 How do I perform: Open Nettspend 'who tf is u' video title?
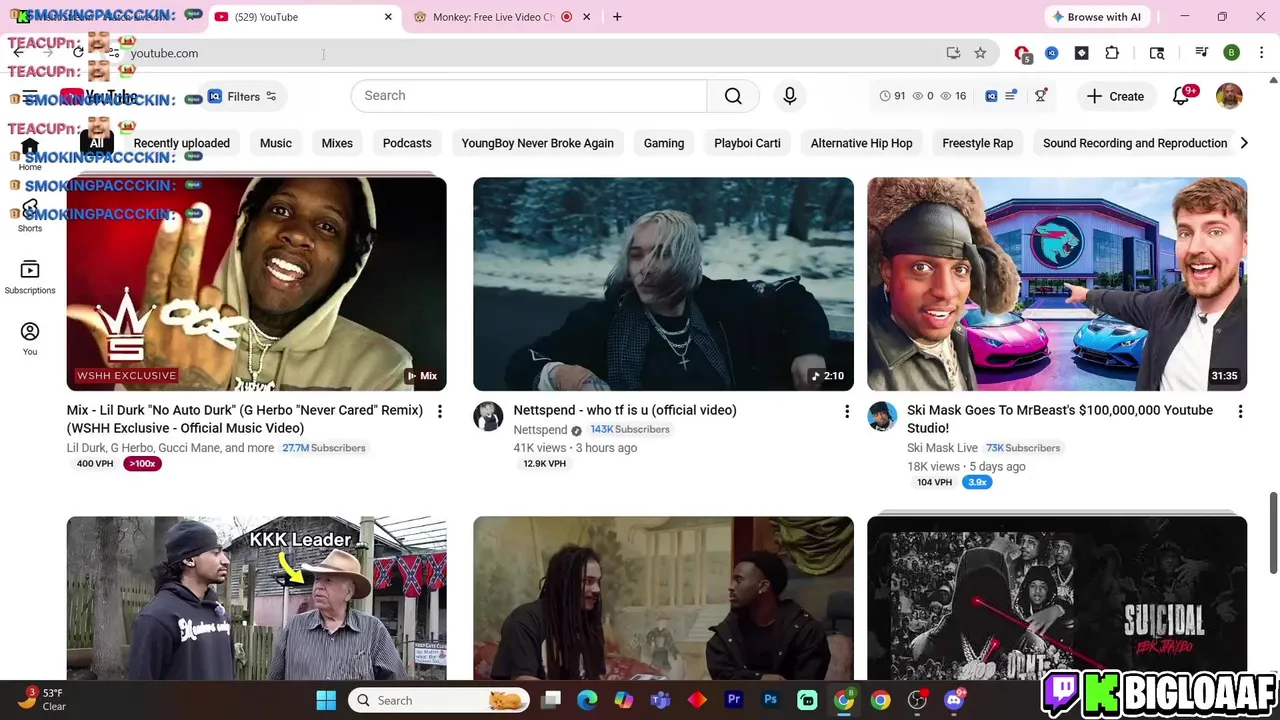coord(625,410)
